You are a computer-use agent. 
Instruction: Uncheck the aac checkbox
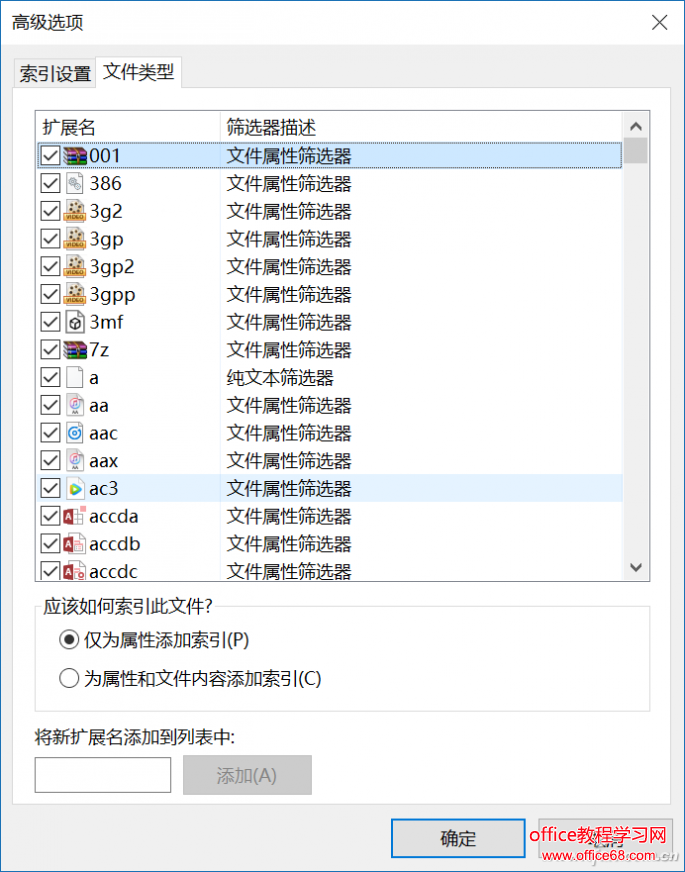pyautogui.click(x=51, y=433)
